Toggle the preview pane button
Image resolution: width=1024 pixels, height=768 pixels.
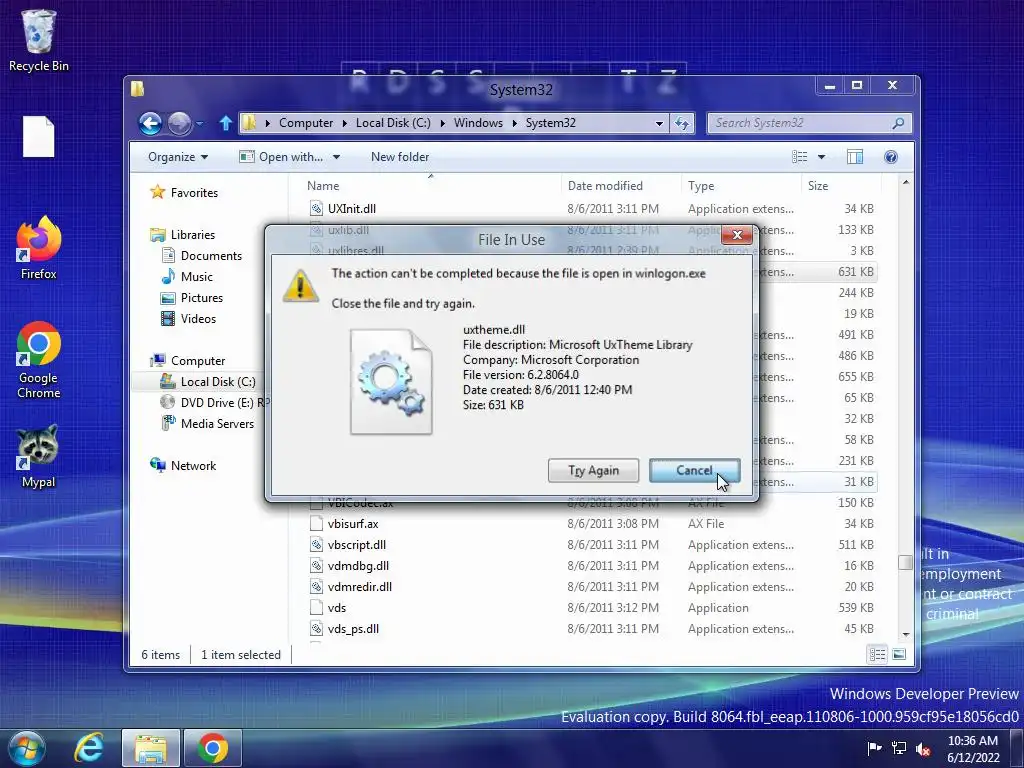[854, 157]
